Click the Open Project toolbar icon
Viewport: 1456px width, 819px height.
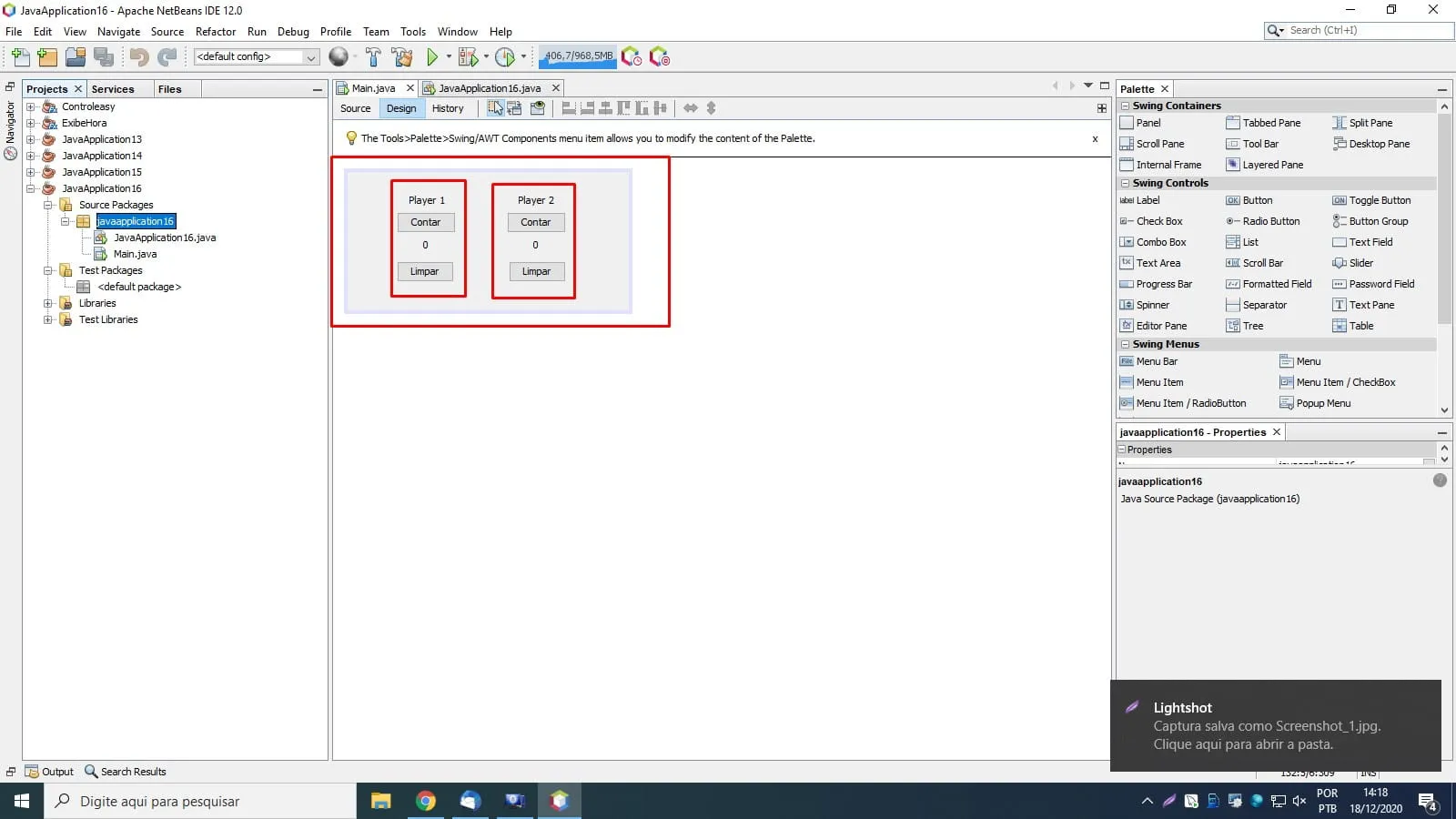tap(76, 57)
